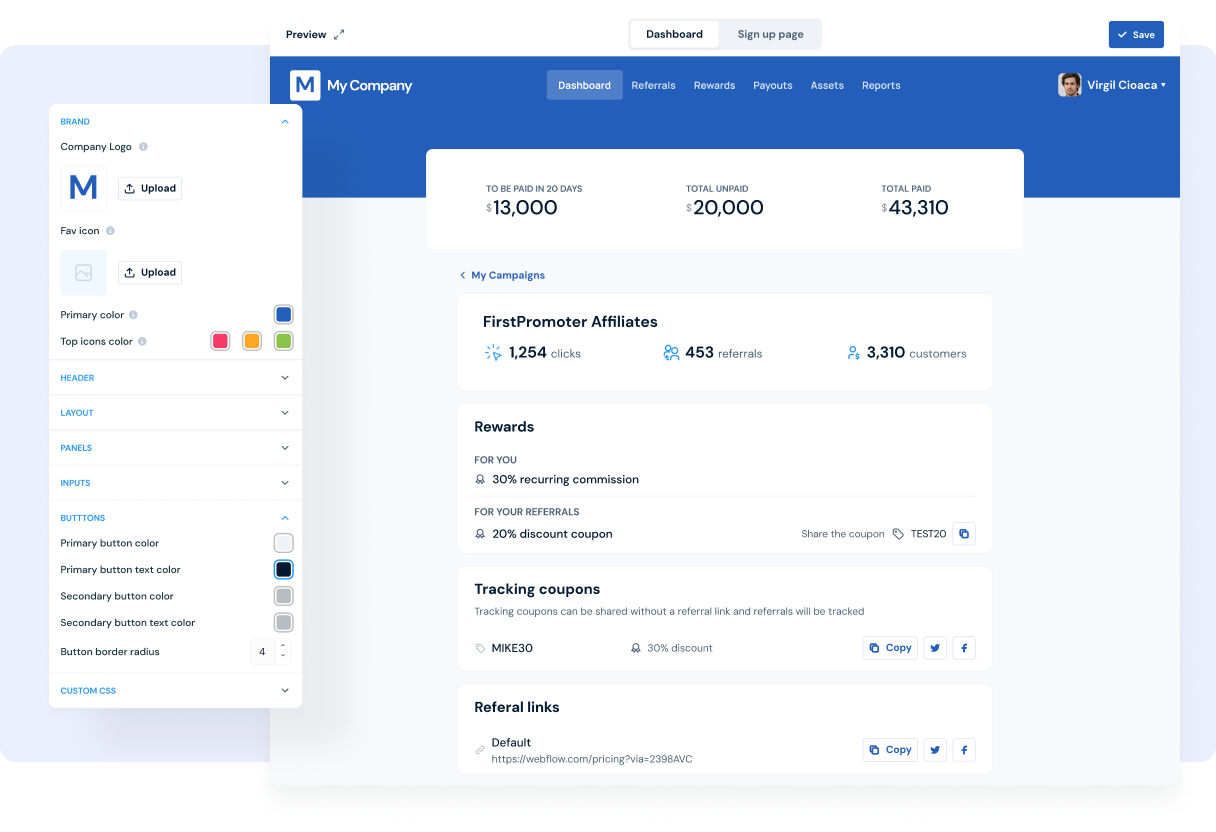
Task: Open the Primary button color swatch
Action: coord(284,543)
